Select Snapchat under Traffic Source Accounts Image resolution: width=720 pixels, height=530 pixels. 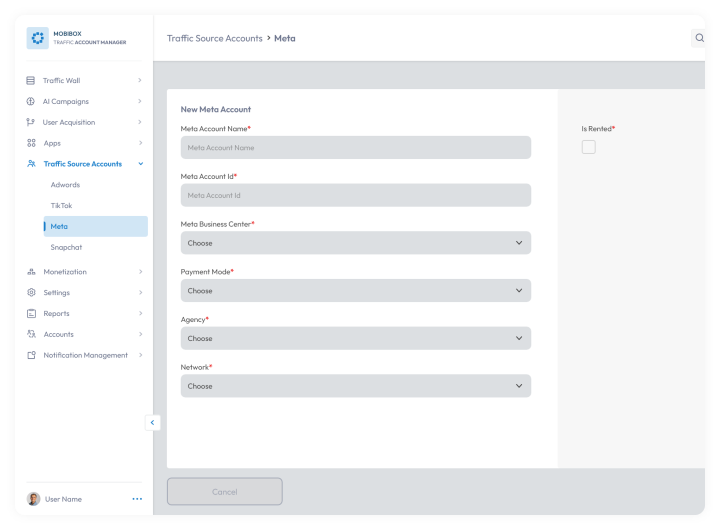point(66,247)
